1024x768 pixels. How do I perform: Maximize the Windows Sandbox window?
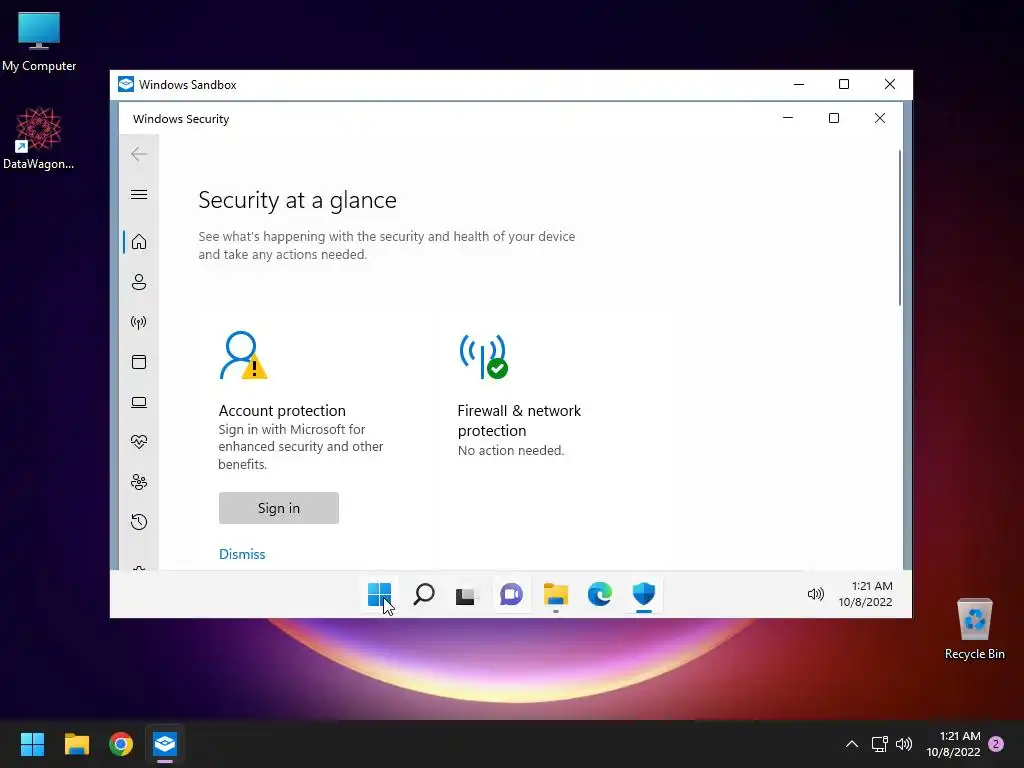click(x=844, y=84)
